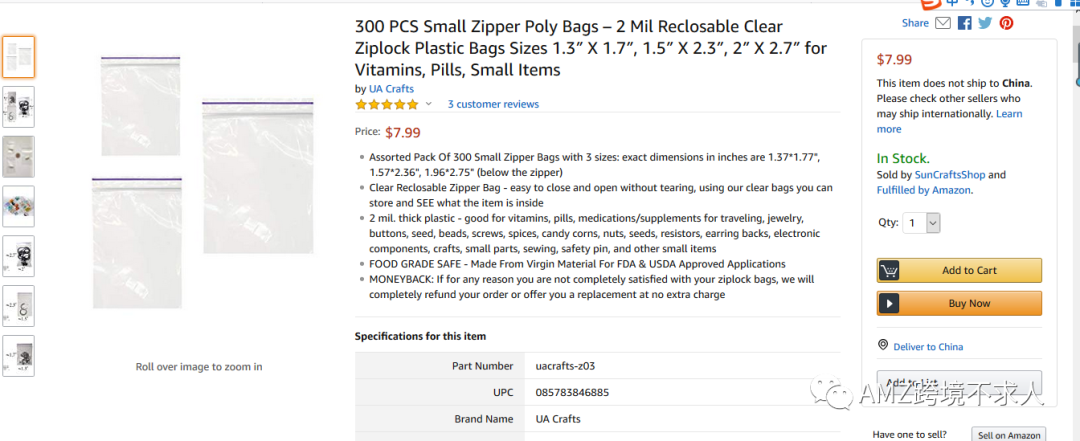Click the Sogou input method icon
Viewport: 1080px width, 441px height.
[x=930, y=4]
